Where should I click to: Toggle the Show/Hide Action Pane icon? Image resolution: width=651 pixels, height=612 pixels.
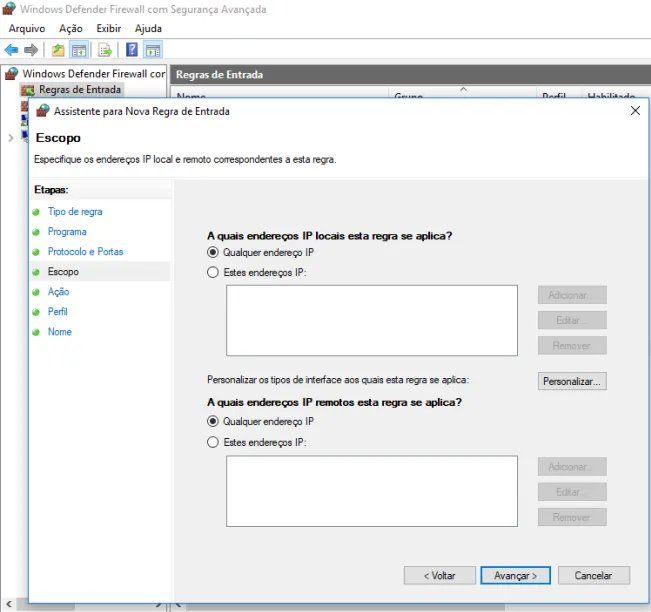pyautogui.click(x=153, y=50)
